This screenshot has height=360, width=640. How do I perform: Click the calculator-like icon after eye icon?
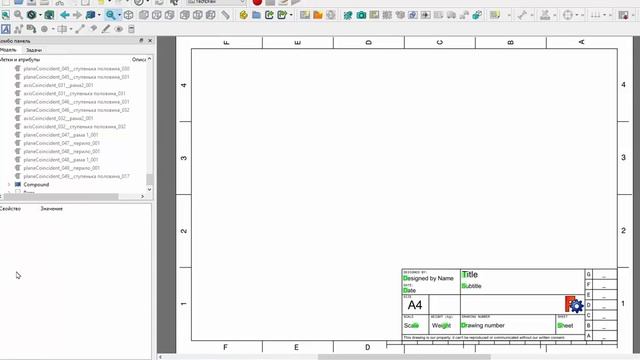tap(131, 29)
